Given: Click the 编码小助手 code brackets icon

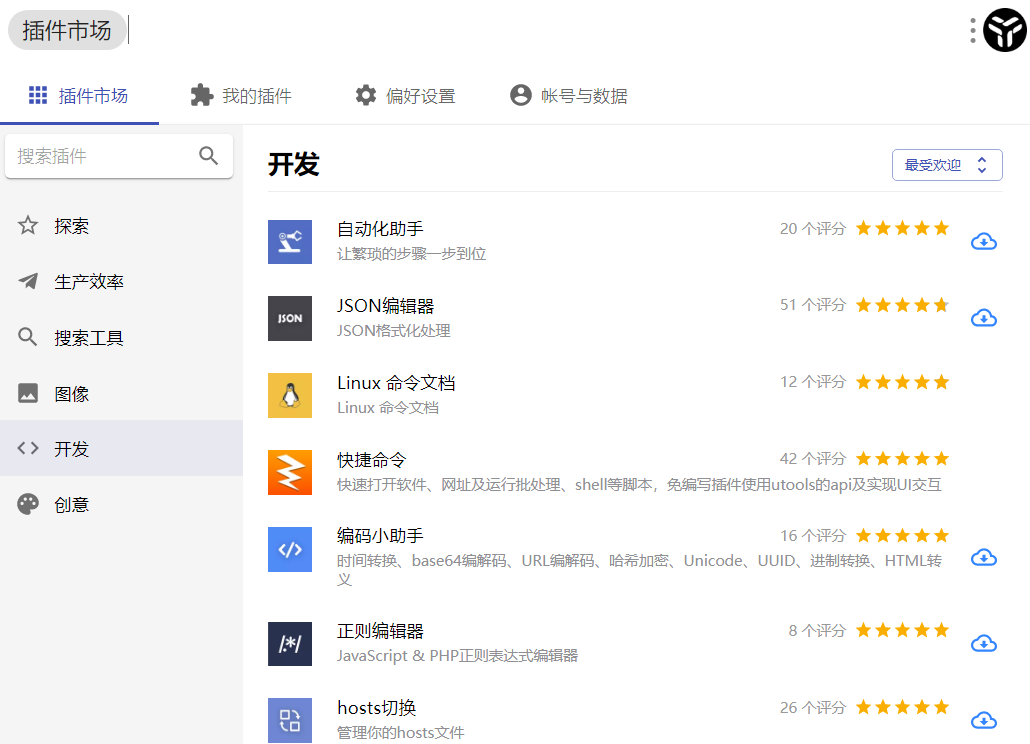Looking at the screenshot, I should tap(290, 549).
